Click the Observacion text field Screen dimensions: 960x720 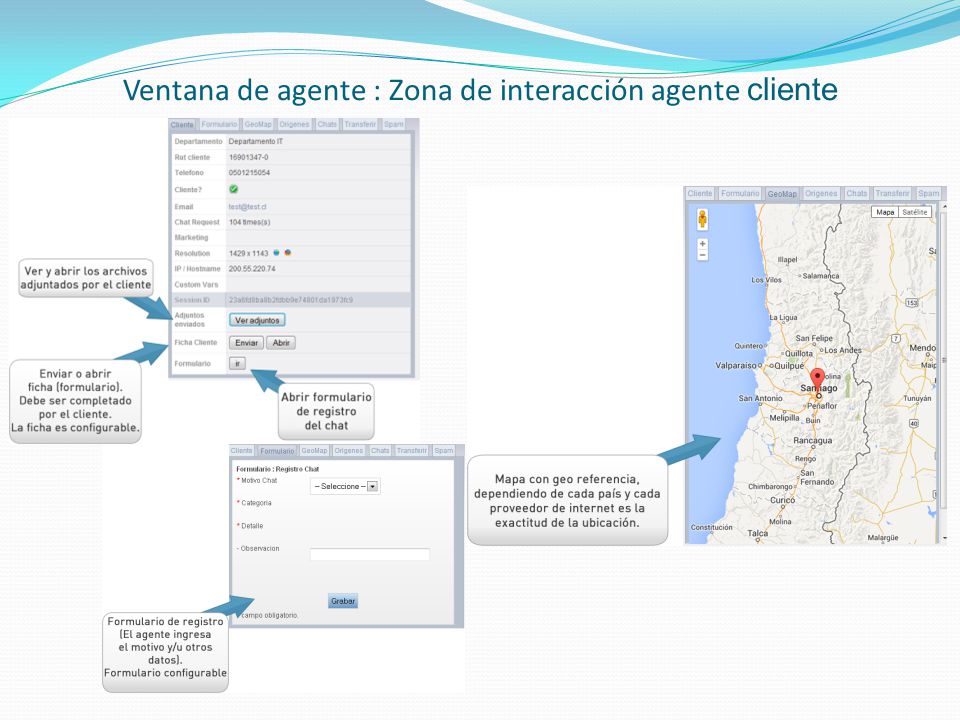370,555
